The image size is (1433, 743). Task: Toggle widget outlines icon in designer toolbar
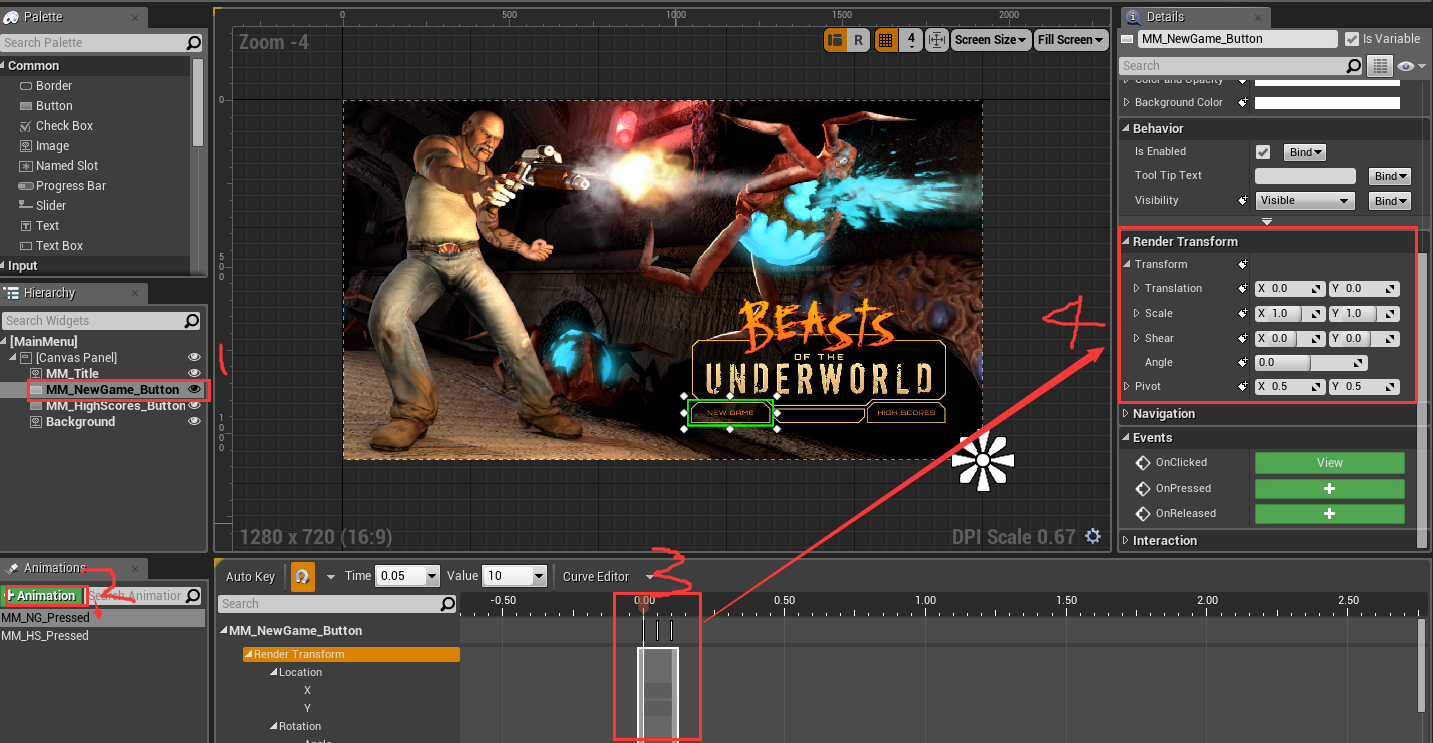pyautogui.click(x=836, y=40)
